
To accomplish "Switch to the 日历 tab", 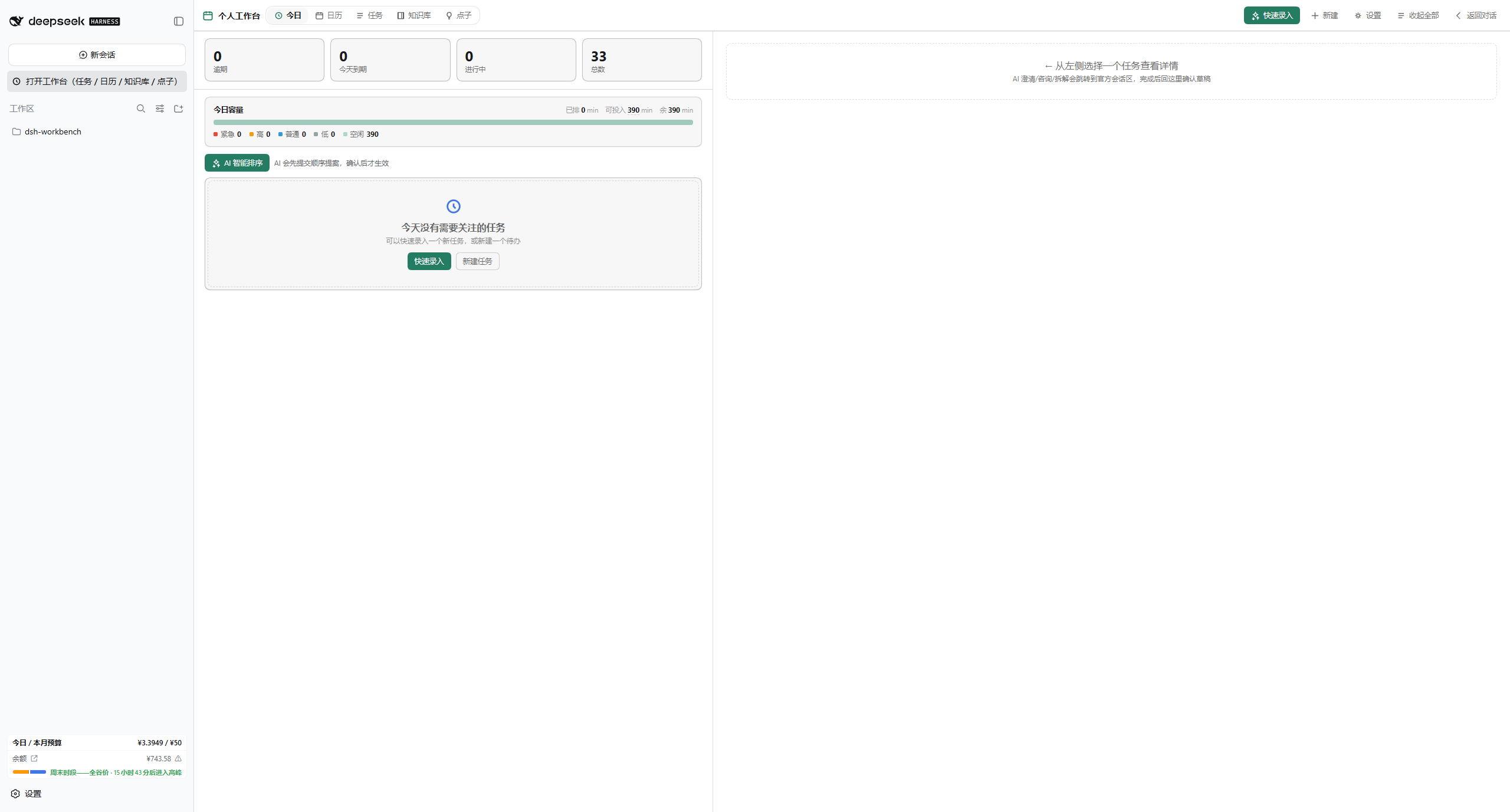I will [x=329, y=15].
